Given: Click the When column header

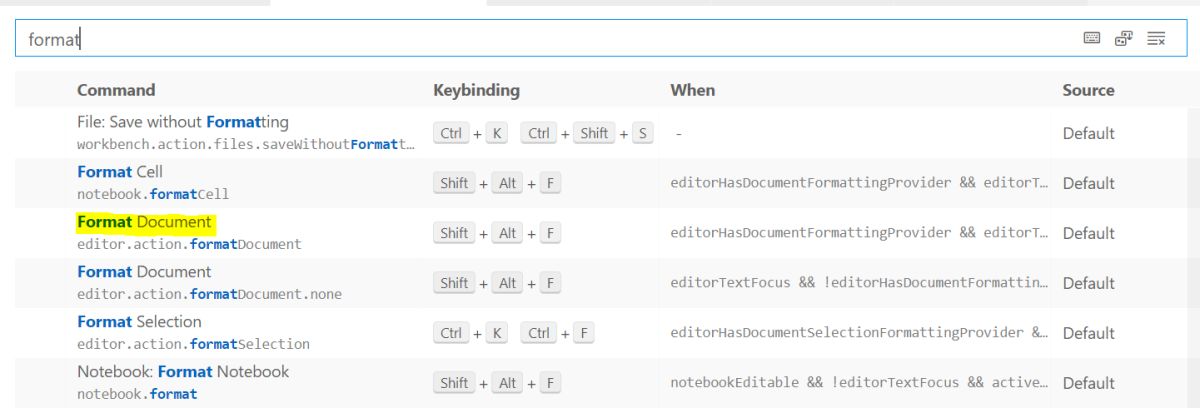Looking at the screenshot, I should click(692, 90).
